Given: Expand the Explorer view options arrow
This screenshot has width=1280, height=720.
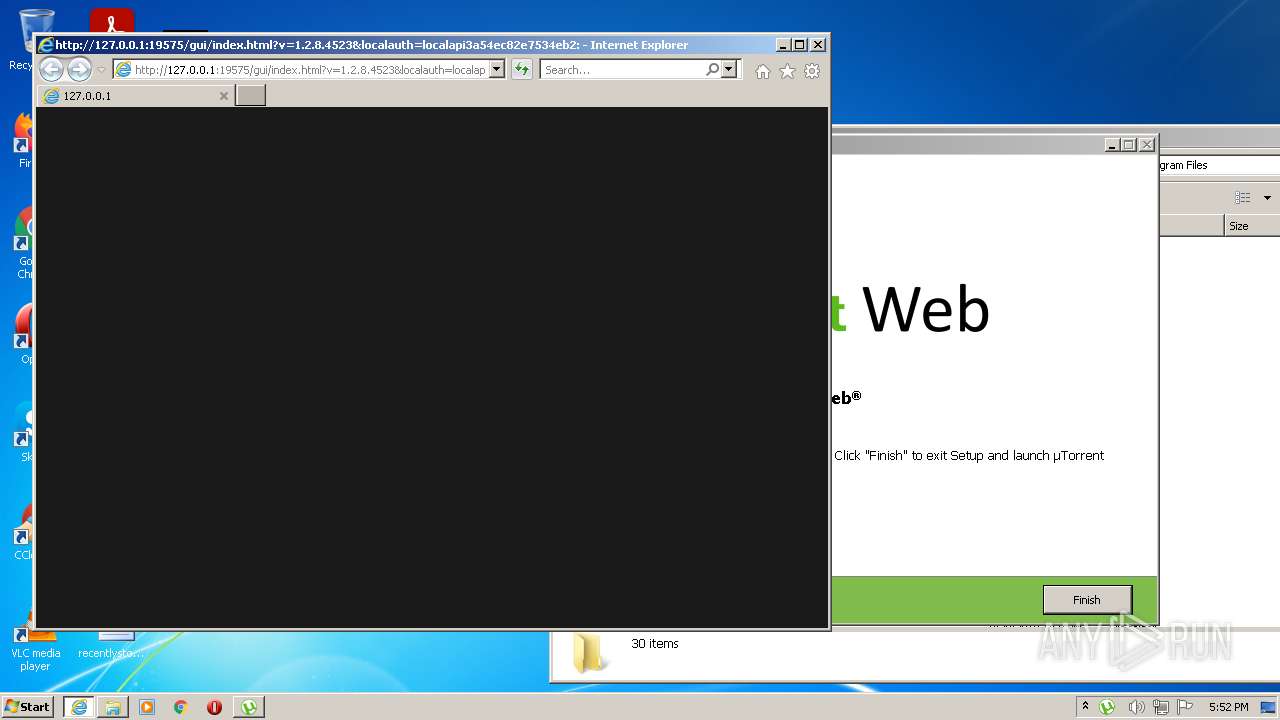Looking at the screenshot, I should tap(1267, 198).
